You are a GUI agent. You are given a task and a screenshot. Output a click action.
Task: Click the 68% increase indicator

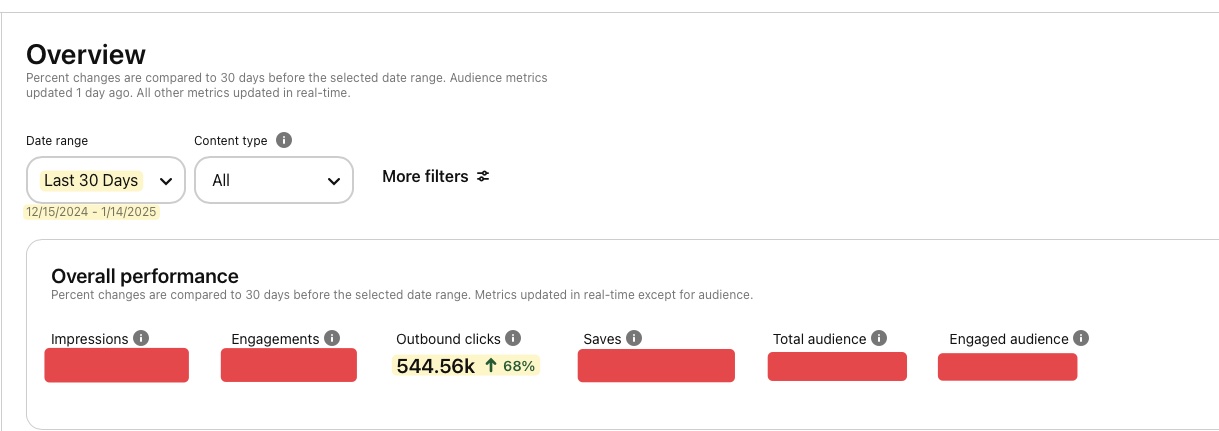pos(510,366)
